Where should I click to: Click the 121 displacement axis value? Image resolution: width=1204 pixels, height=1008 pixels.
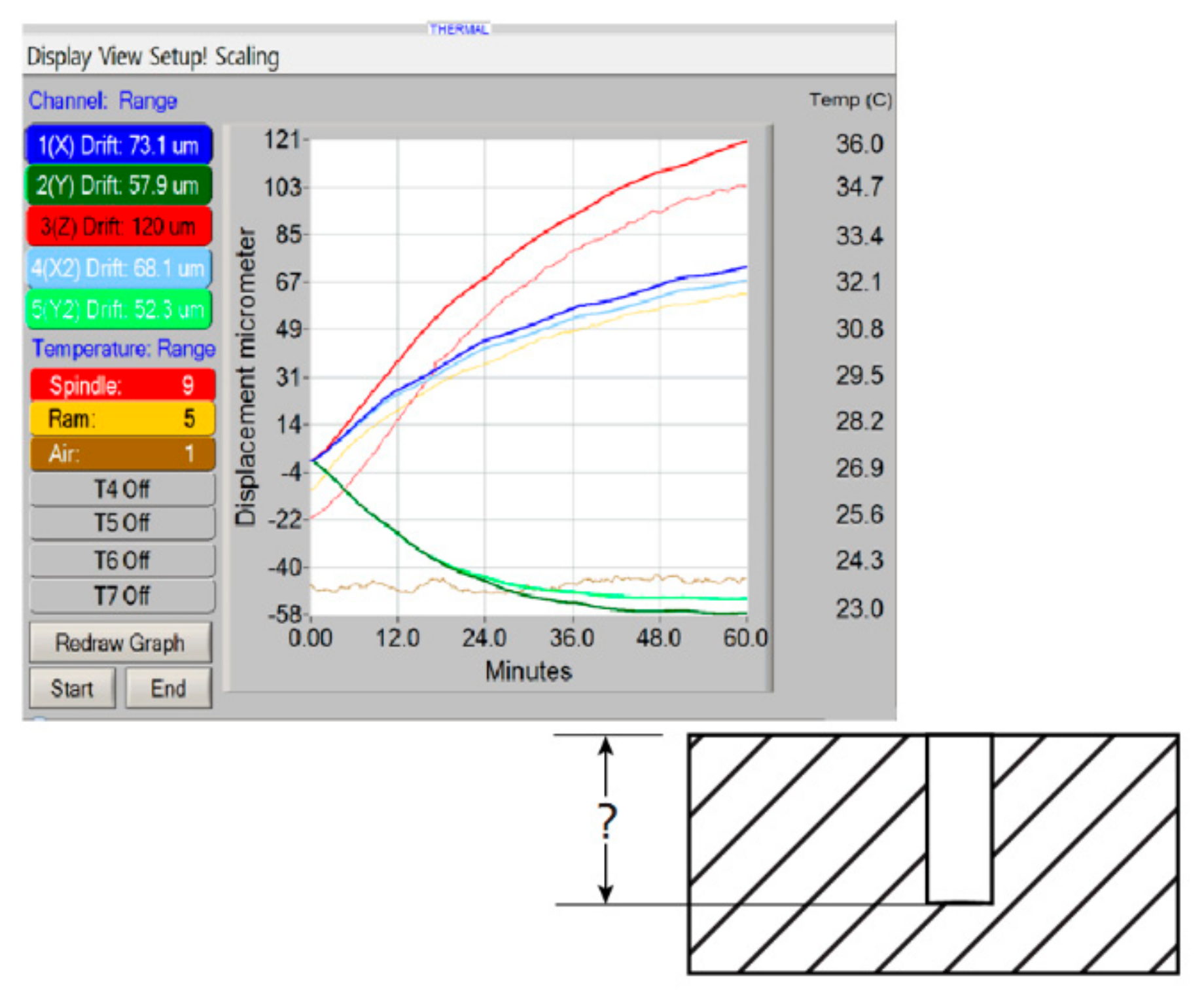click(x=282, y=139)
